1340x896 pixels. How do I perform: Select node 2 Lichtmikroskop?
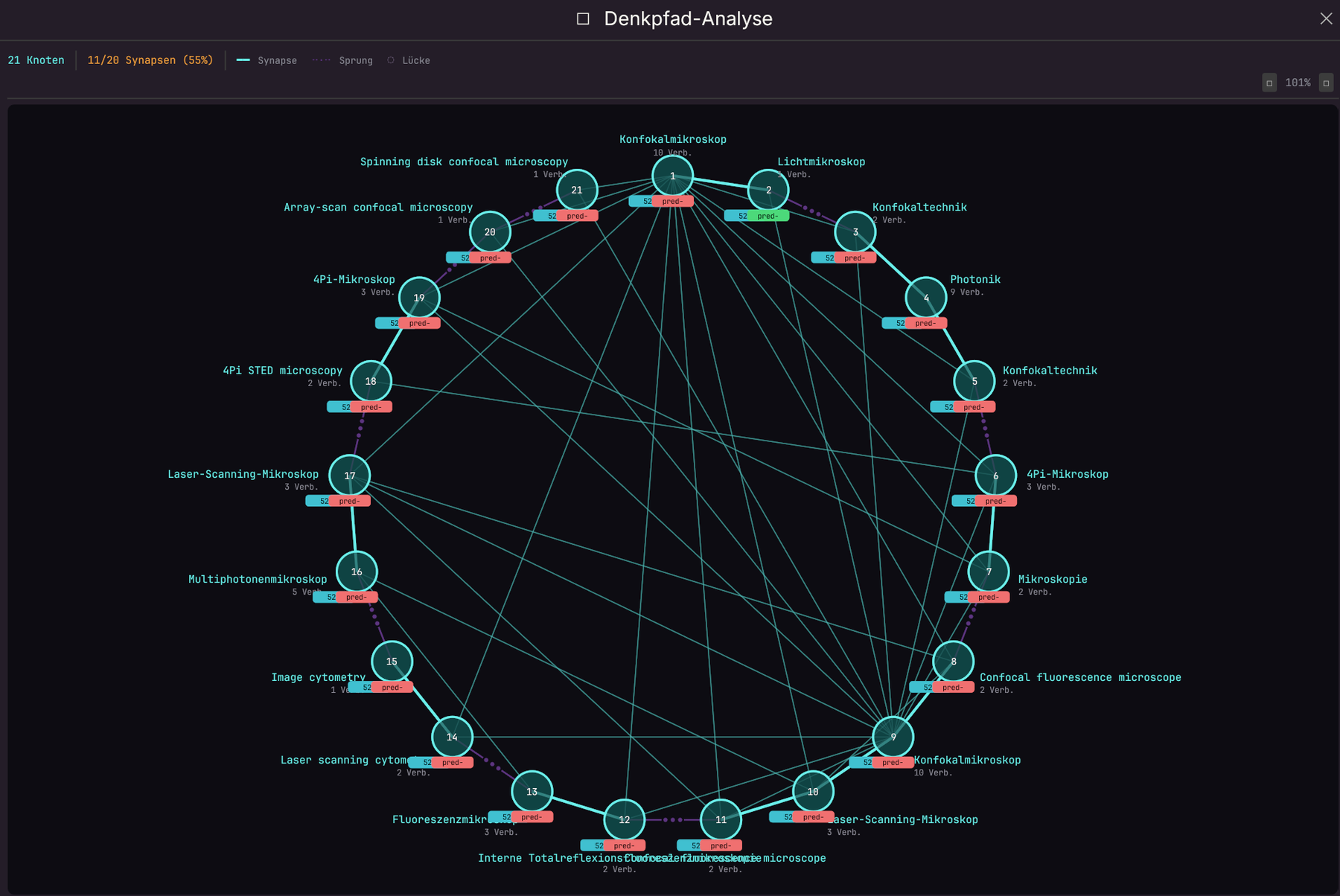point(768,191)
